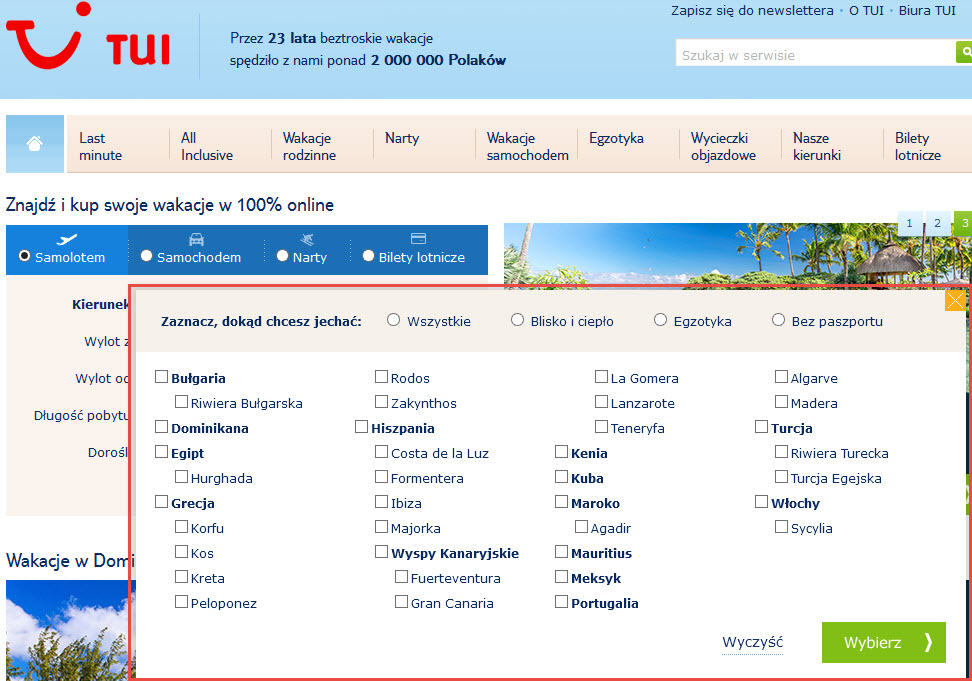The image size is (972, 681).
Task: Enable the Hurghada checkbox
Action: tap(181, 477)
